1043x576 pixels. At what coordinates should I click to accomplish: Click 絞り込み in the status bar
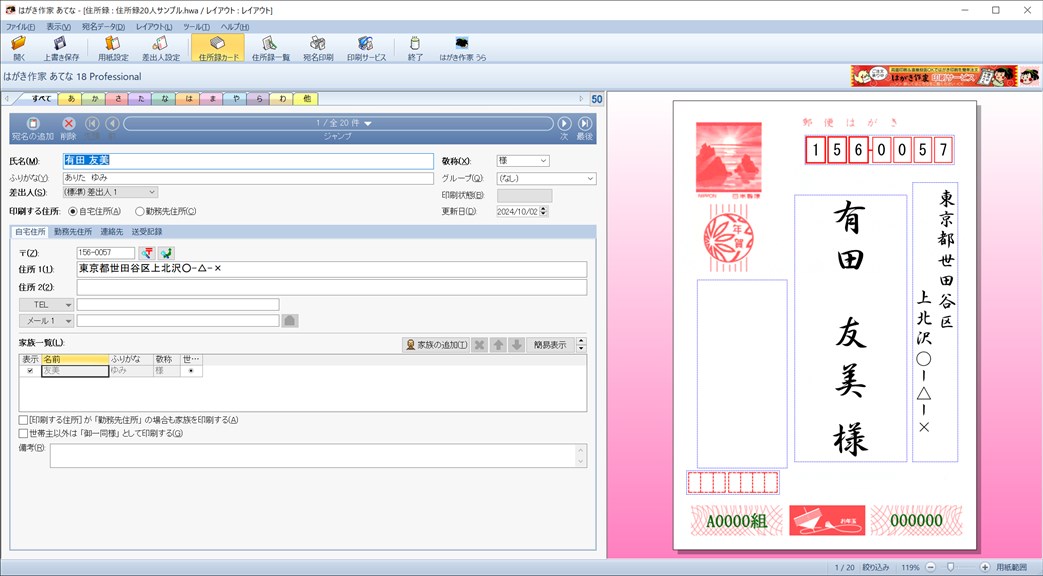[x=875, y=567]
